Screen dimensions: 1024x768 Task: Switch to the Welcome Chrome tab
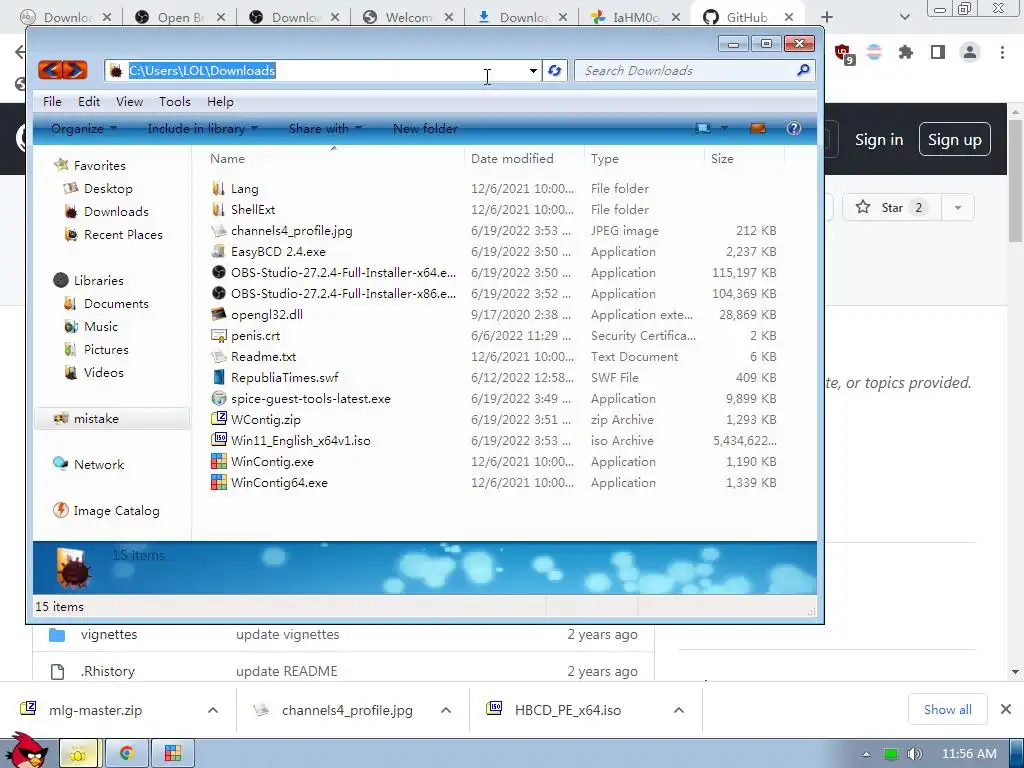[408, 17]
